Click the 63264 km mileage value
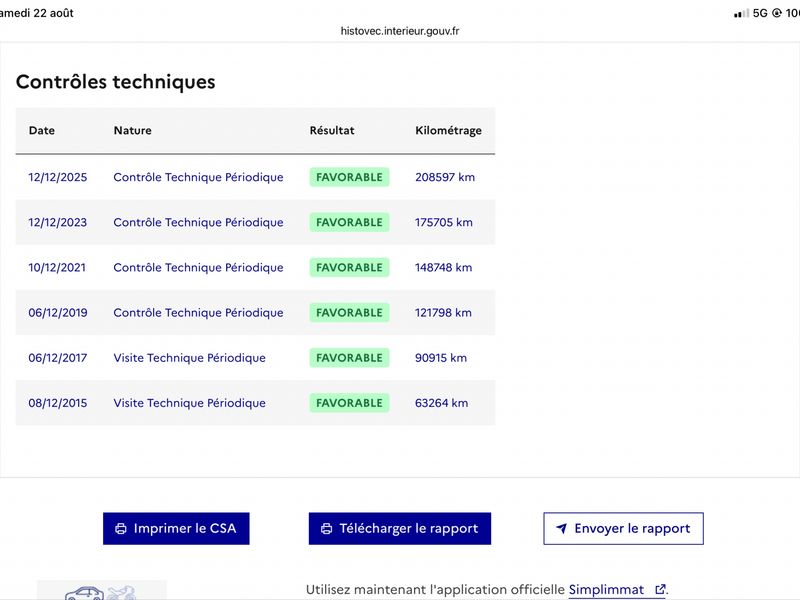 (x=441, y=403)
